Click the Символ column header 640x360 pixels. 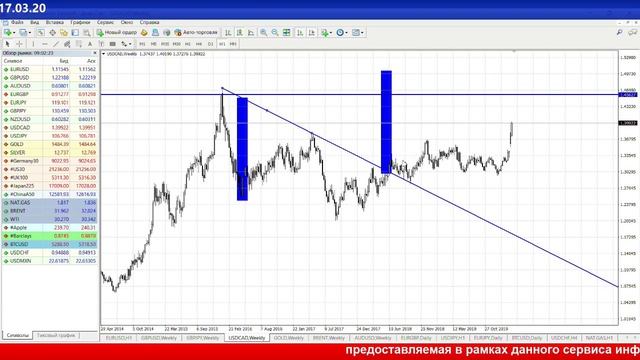point(13,61)
